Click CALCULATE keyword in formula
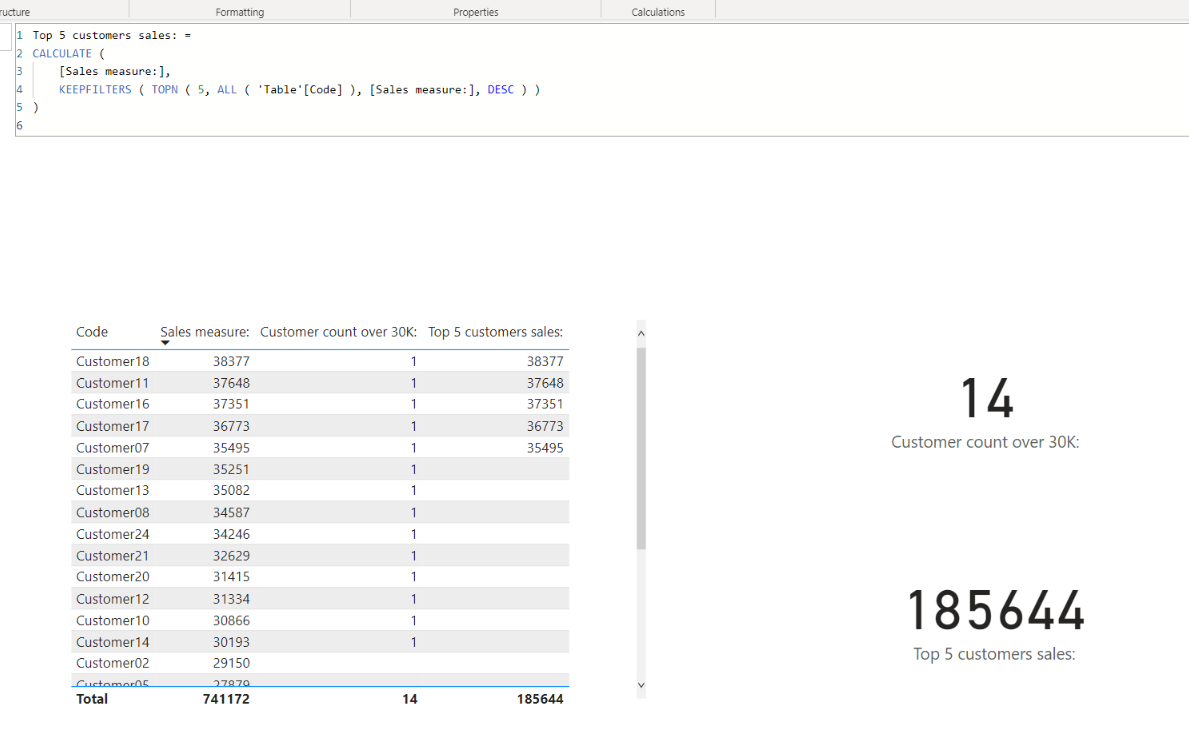Screen dimensions: 1189x754 pyautogui.click(x=62, y=53)
